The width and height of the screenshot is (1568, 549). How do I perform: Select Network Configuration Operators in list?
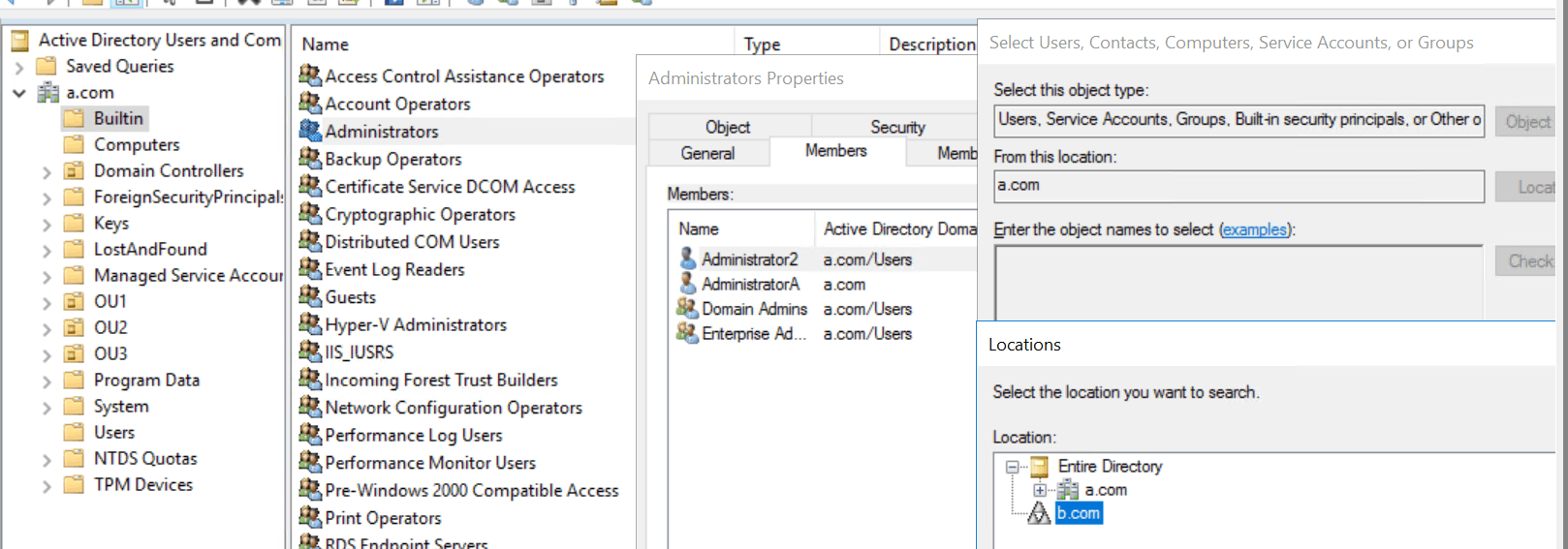coord(454,408)
